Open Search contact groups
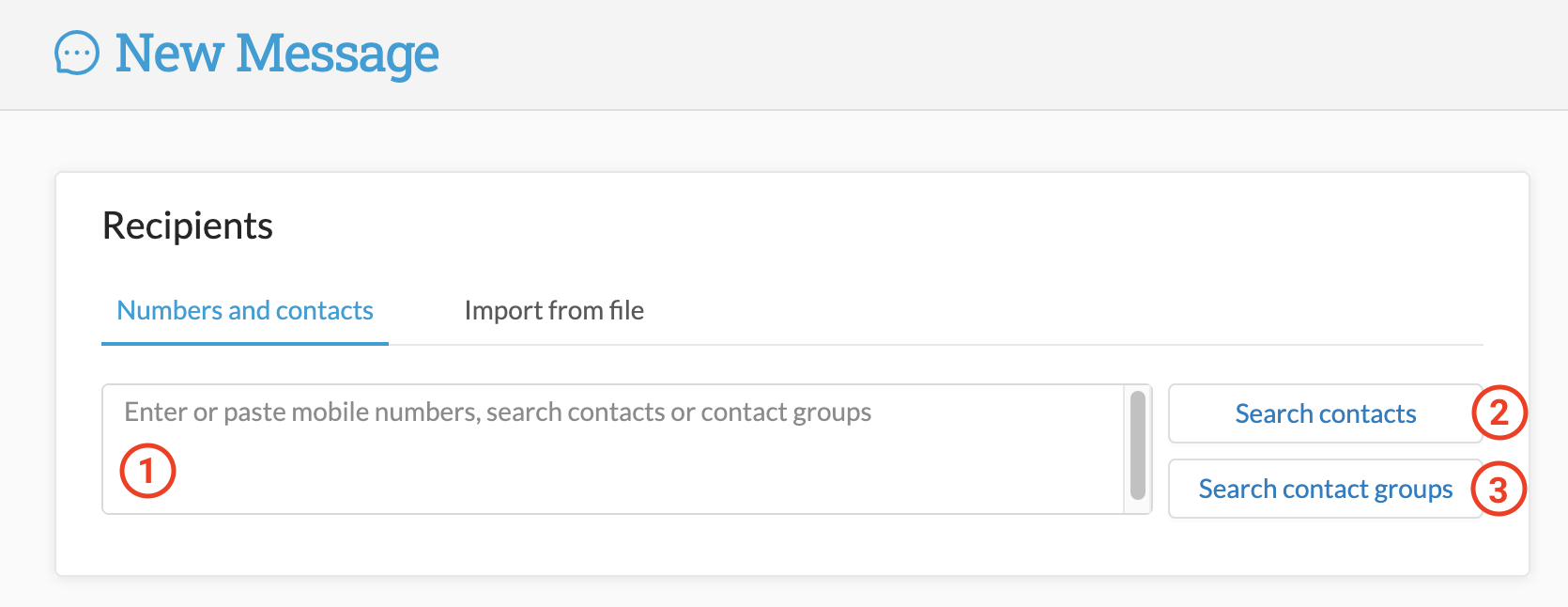Screen dimensions: 1568x607 pos(1325,489)
